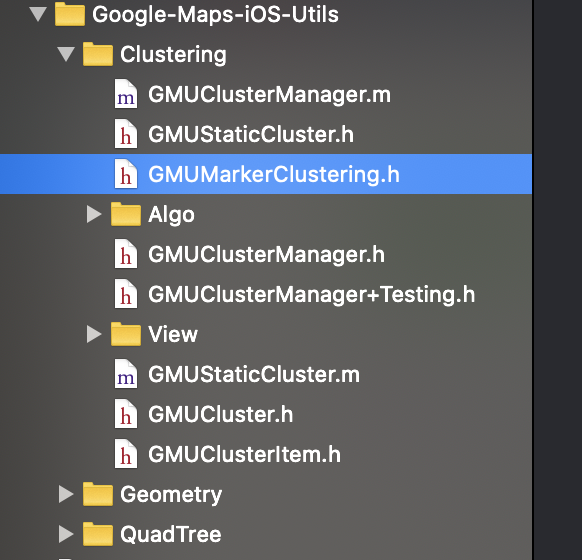Open GMUClusterManager+Testing.h file
The width and height of the screenshot is (582, 560).
[x=312, y=295]
